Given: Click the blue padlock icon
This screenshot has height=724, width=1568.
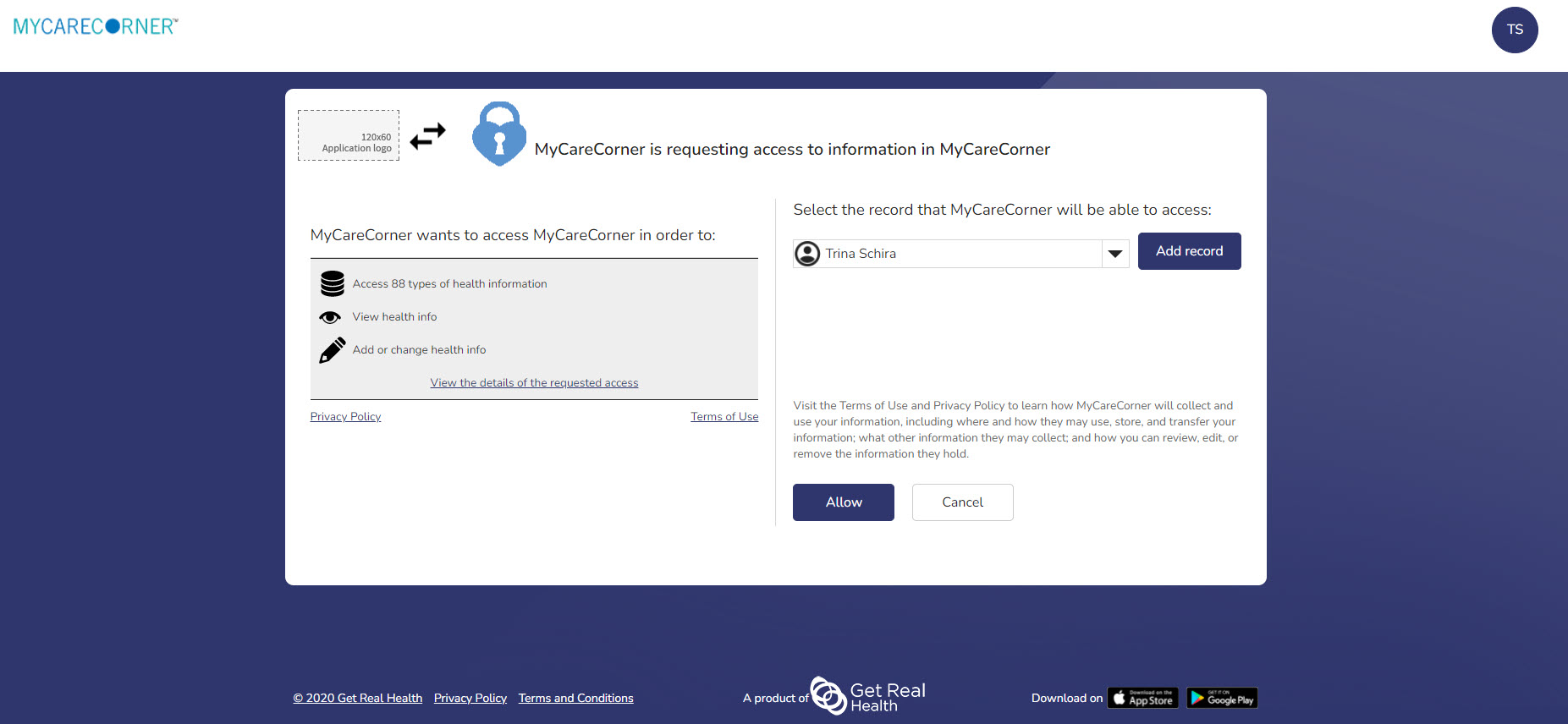Looking at the screenshot, I should (x=498, y=134).
